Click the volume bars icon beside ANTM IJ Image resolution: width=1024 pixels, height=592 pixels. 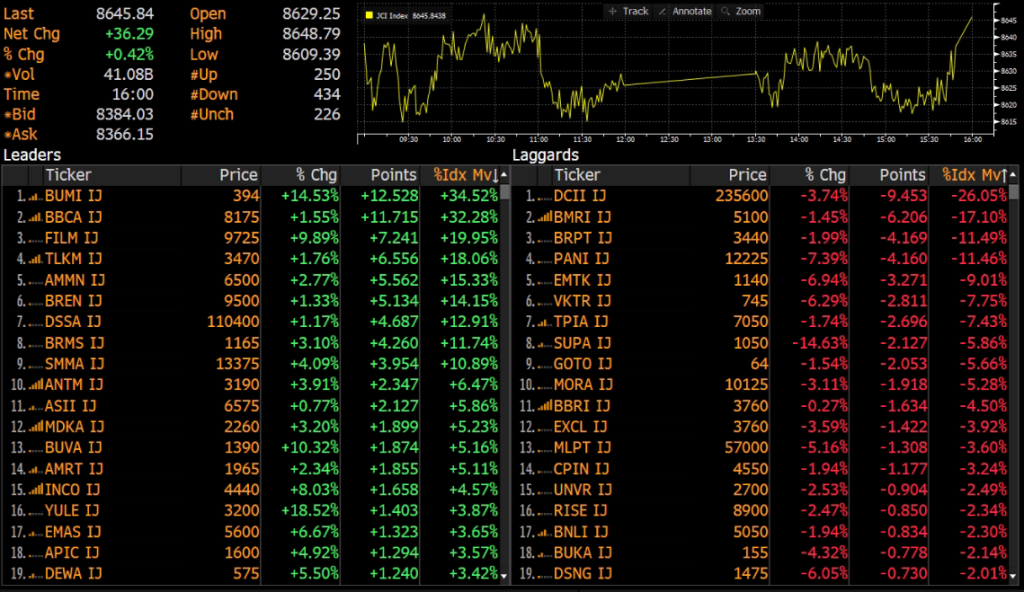[34, 384]
